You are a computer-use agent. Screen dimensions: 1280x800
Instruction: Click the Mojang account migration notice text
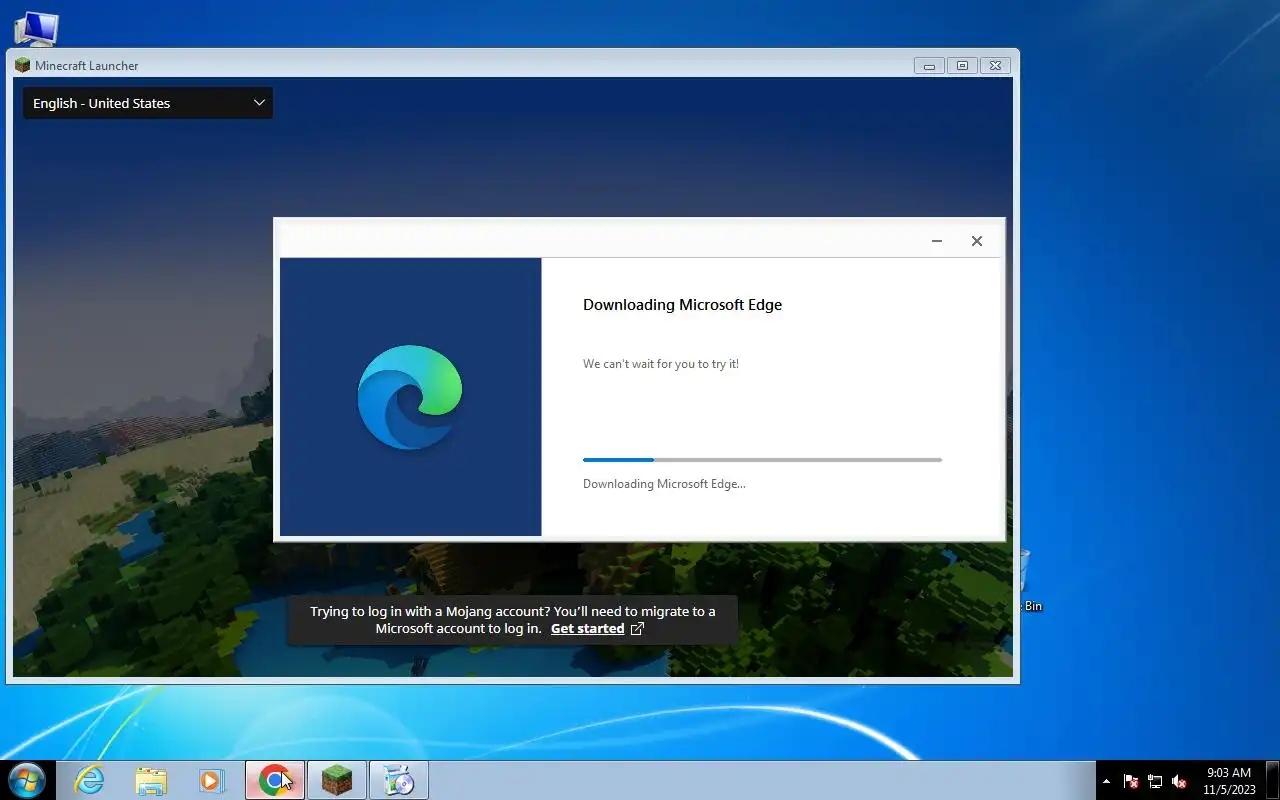click(x=512, y=620)
